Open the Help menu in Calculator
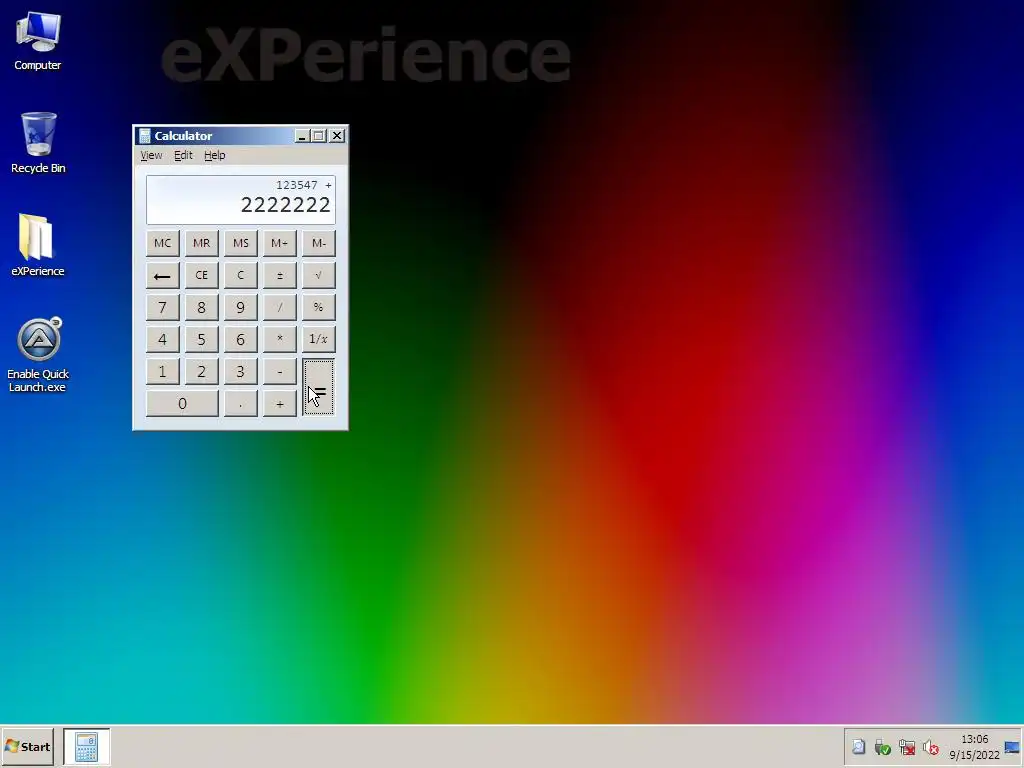This screenshot has height=768, width=1024. pyautogui.click(x=214, y=155)
